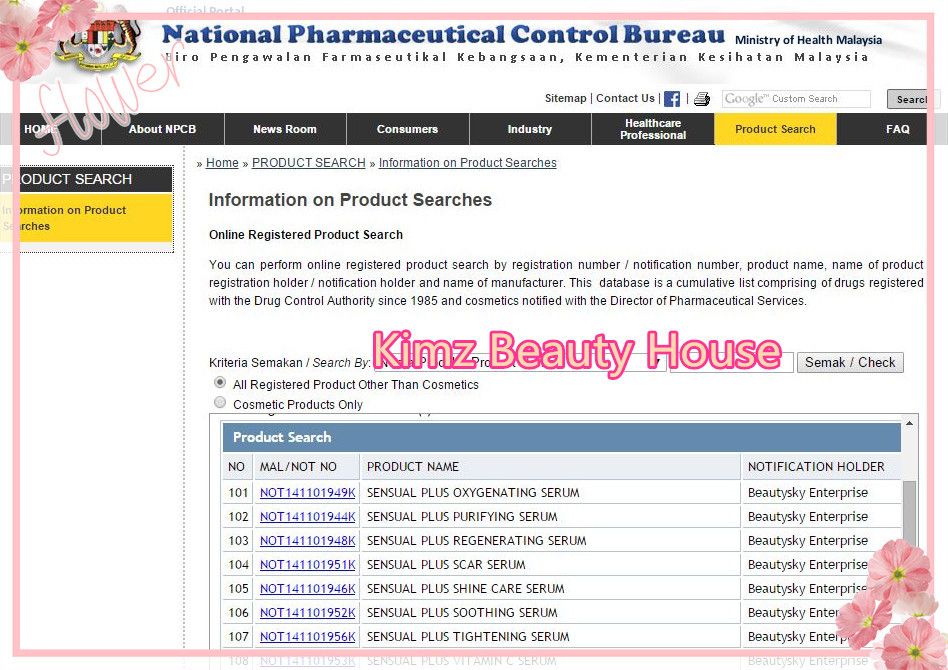
Task: Click the Contact Us link
Action: [x=625, y=98]
